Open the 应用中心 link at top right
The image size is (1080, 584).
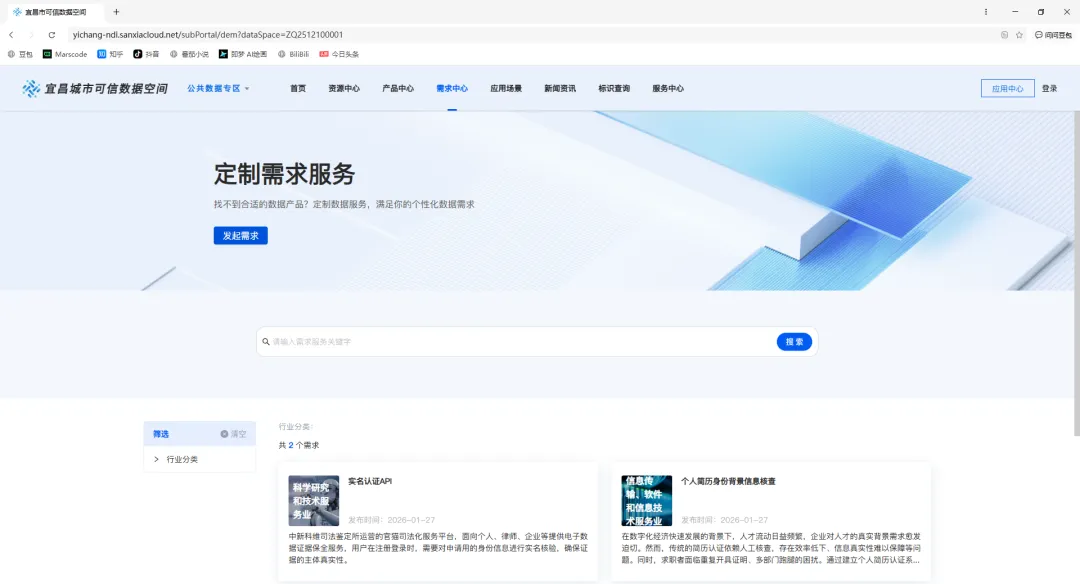1008,88
